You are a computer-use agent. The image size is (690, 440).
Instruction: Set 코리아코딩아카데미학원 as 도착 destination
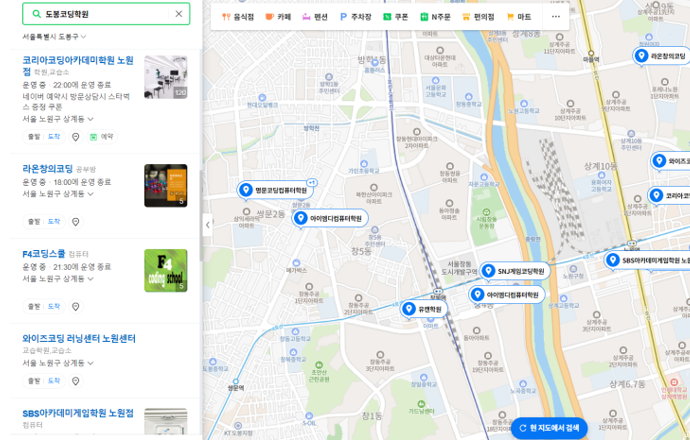(54, 137)
